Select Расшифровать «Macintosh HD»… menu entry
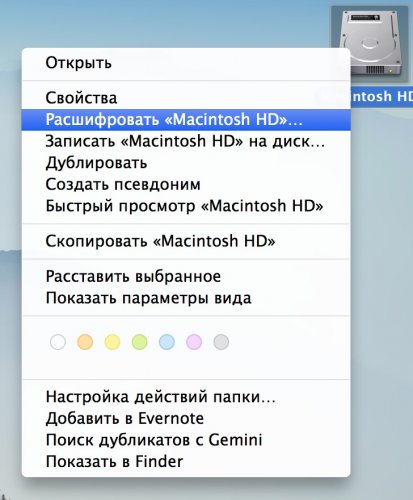 [x=186, y=119]
